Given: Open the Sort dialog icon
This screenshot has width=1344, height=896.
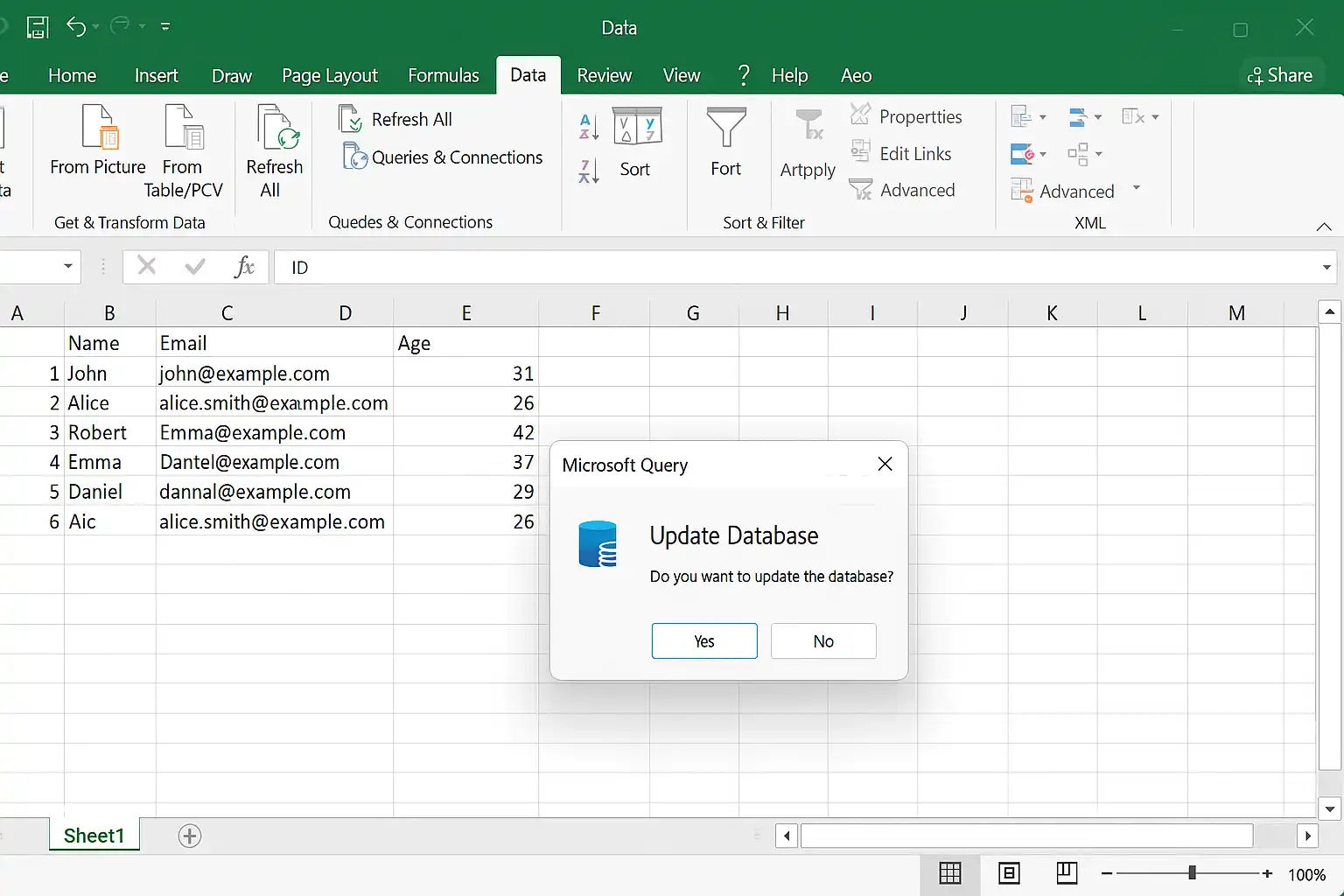Looking at the screenshot, I should click(x=637, y=127).
